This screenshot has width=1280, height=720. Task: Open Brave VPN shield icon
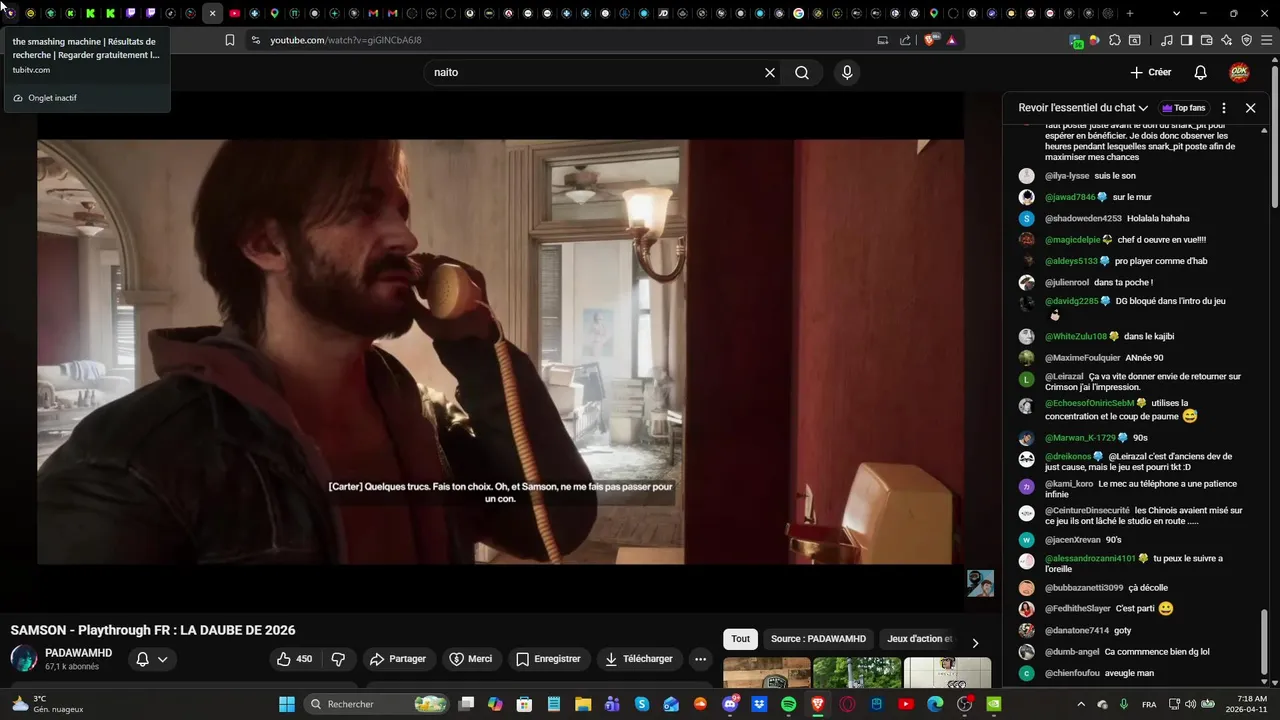coord(1246,40)
